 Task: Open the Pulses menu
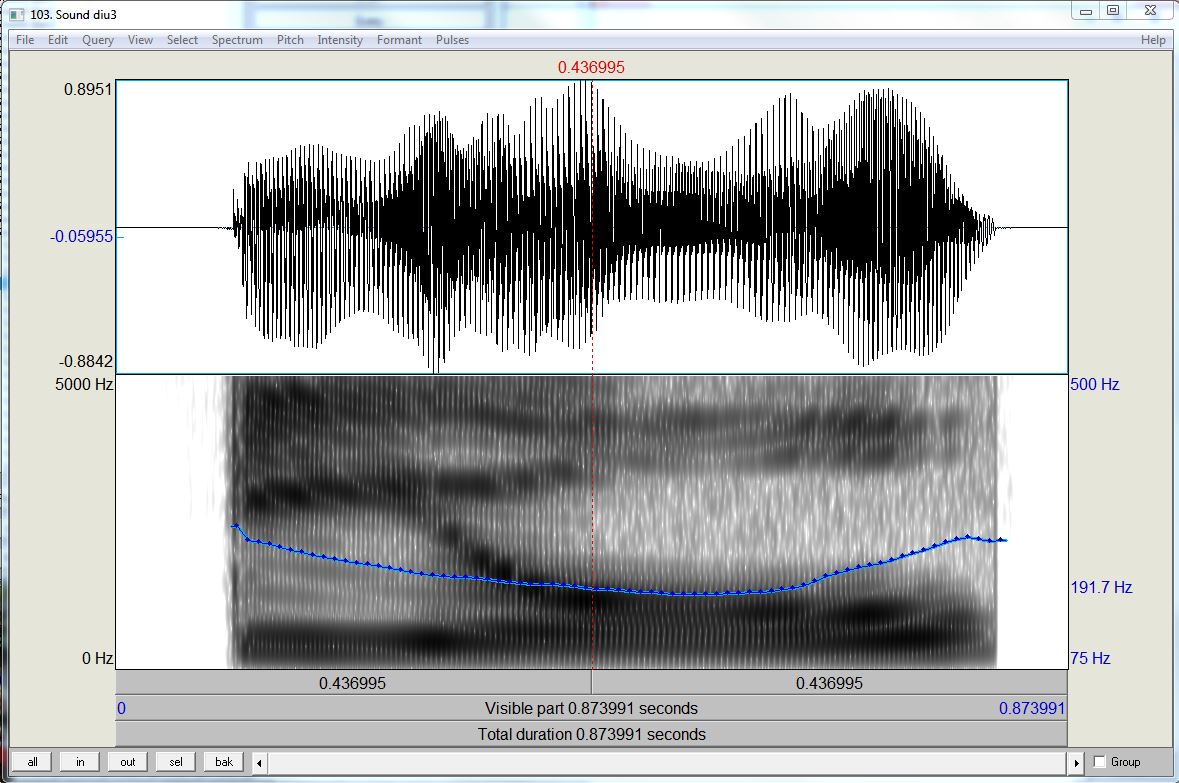point(452,40)
